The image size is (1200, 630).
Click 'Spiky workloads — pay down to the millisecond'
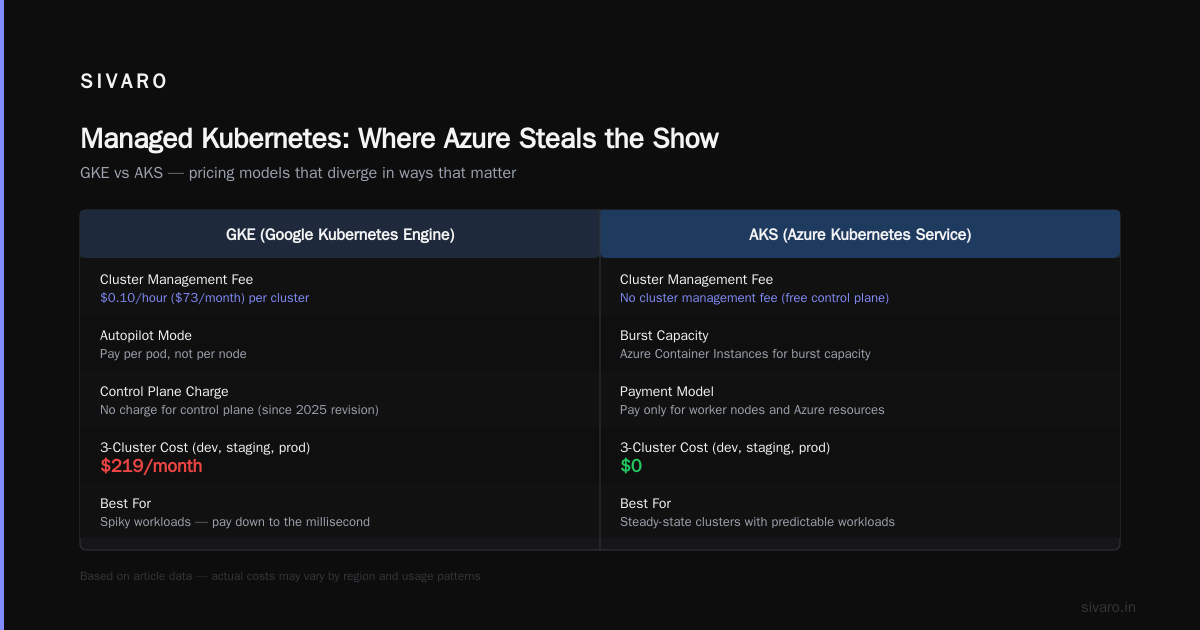(235, 522)
